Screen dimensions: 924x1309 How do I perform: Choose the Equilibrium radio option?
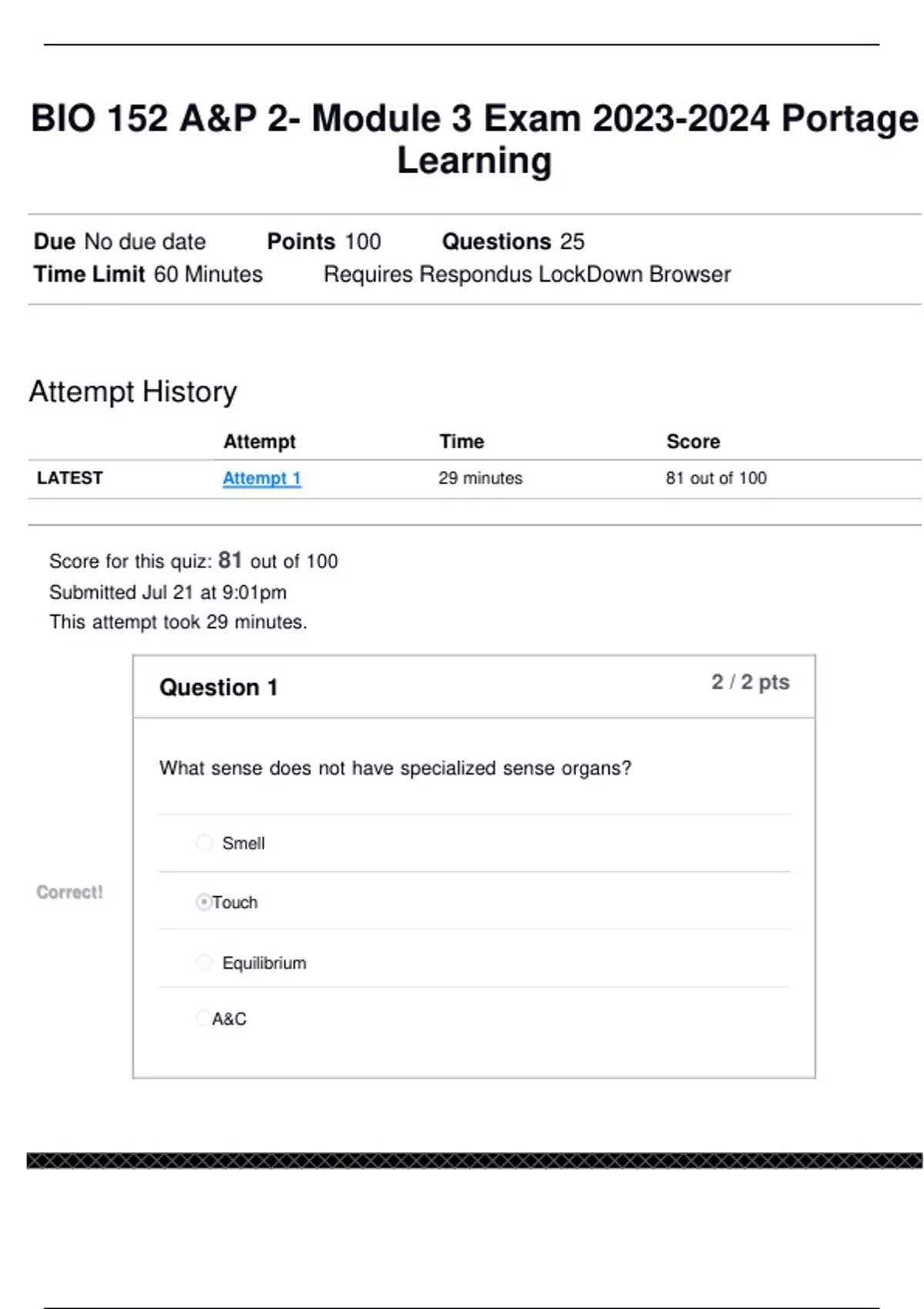pyautogui.click(x=204, y=962)
